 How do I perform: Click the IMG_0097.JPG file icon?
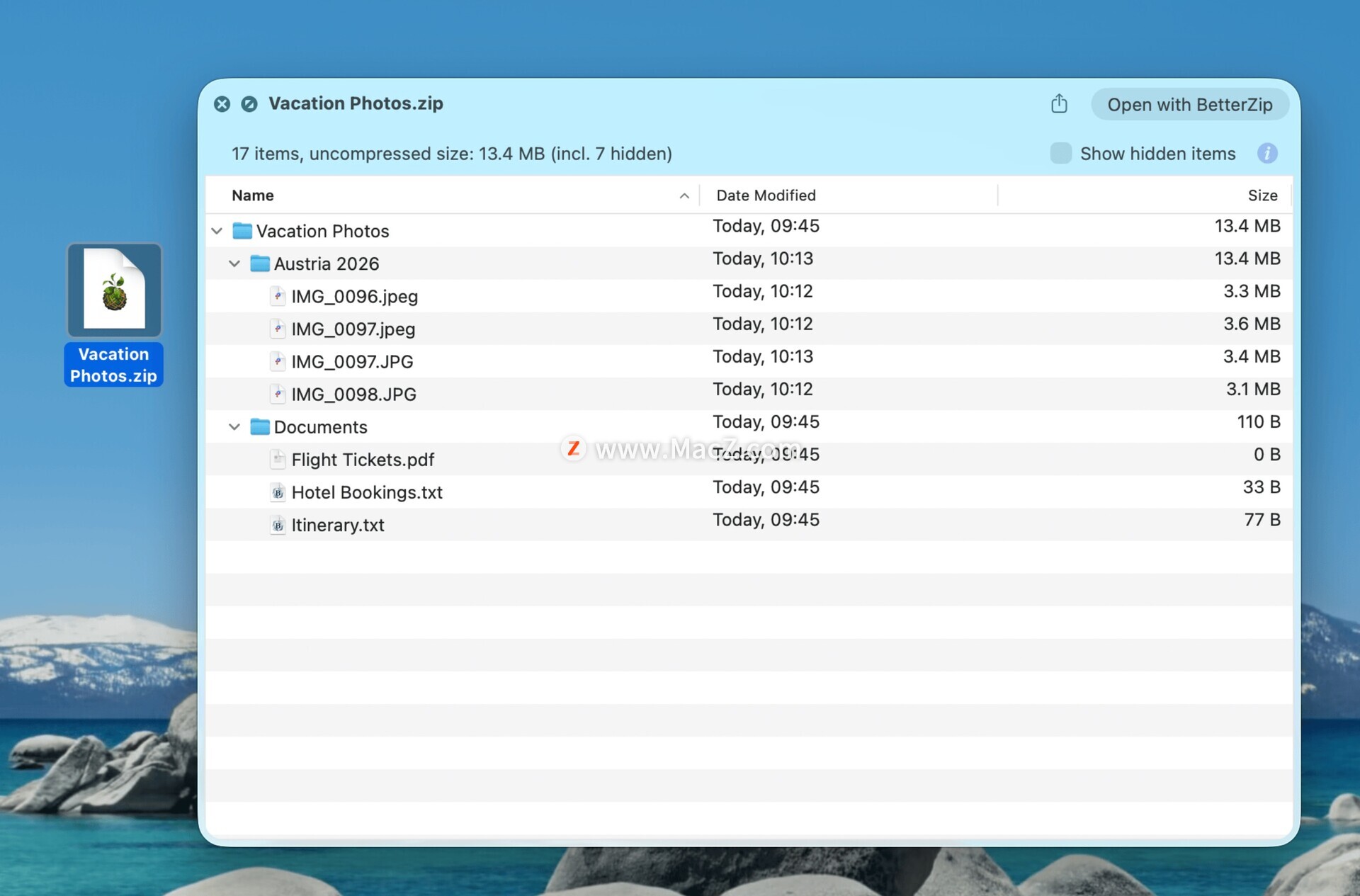[x=278, y=361]
